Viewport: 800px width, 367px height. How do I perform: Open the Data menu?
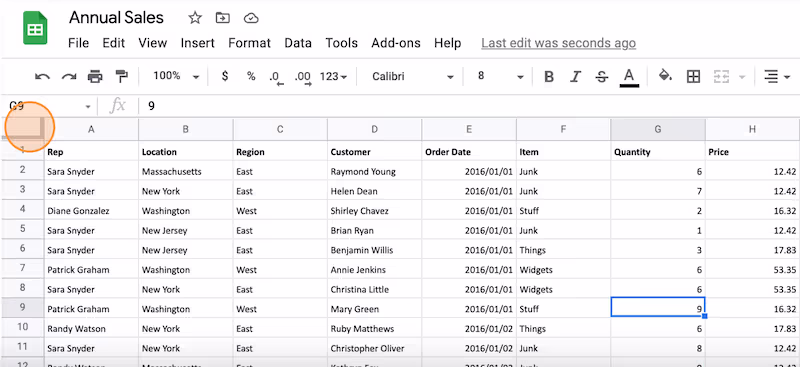(x=298, y=43)
